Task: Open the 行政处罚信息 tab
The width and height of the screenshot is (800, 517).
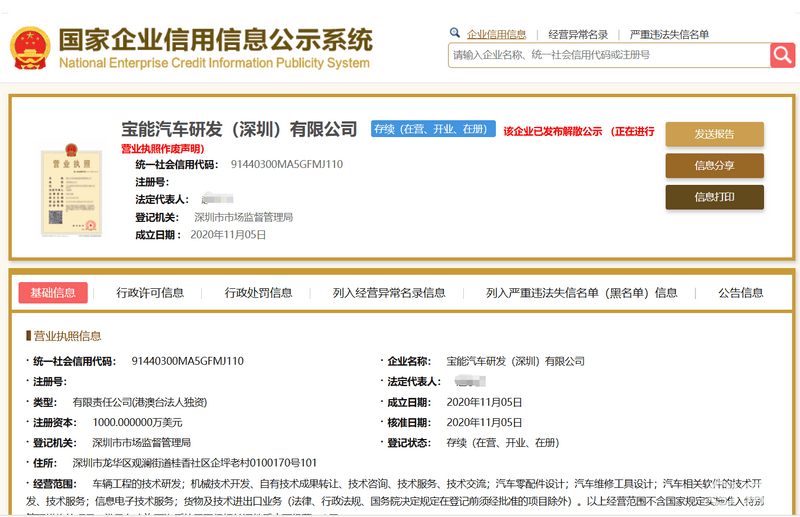Action: point(258,293)
